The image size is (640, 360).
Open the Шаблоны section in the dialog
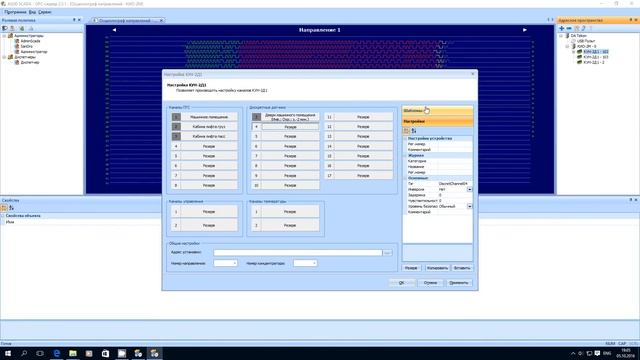pyautogui.click(x=437, y=111)
